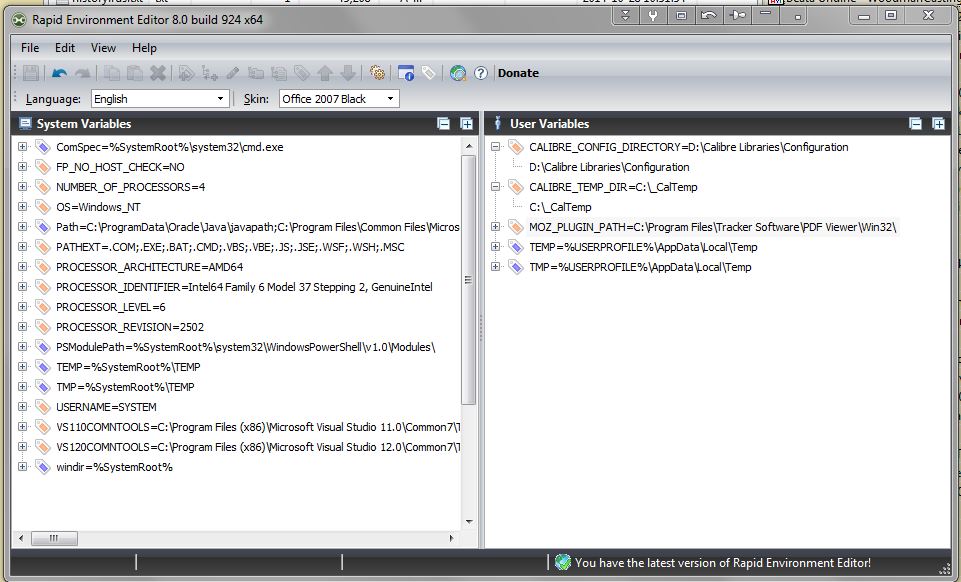The width and height of the screenshot is (961, 582).
Task: Click the Delete X toolbar icon
Action: [158, 73]
